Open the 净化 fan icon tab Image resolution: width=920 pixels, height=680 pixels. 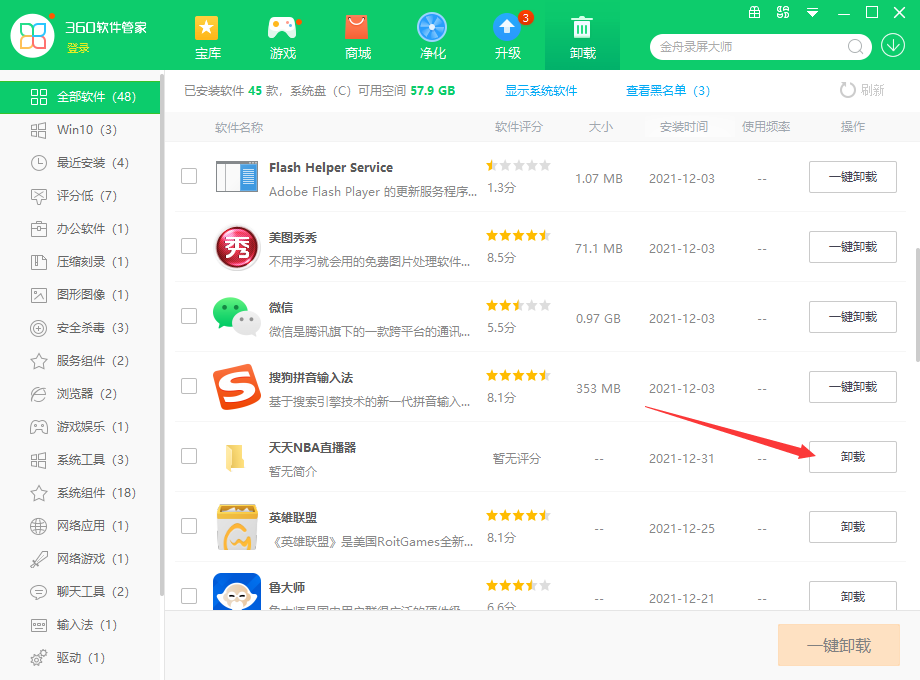[432, 38]
